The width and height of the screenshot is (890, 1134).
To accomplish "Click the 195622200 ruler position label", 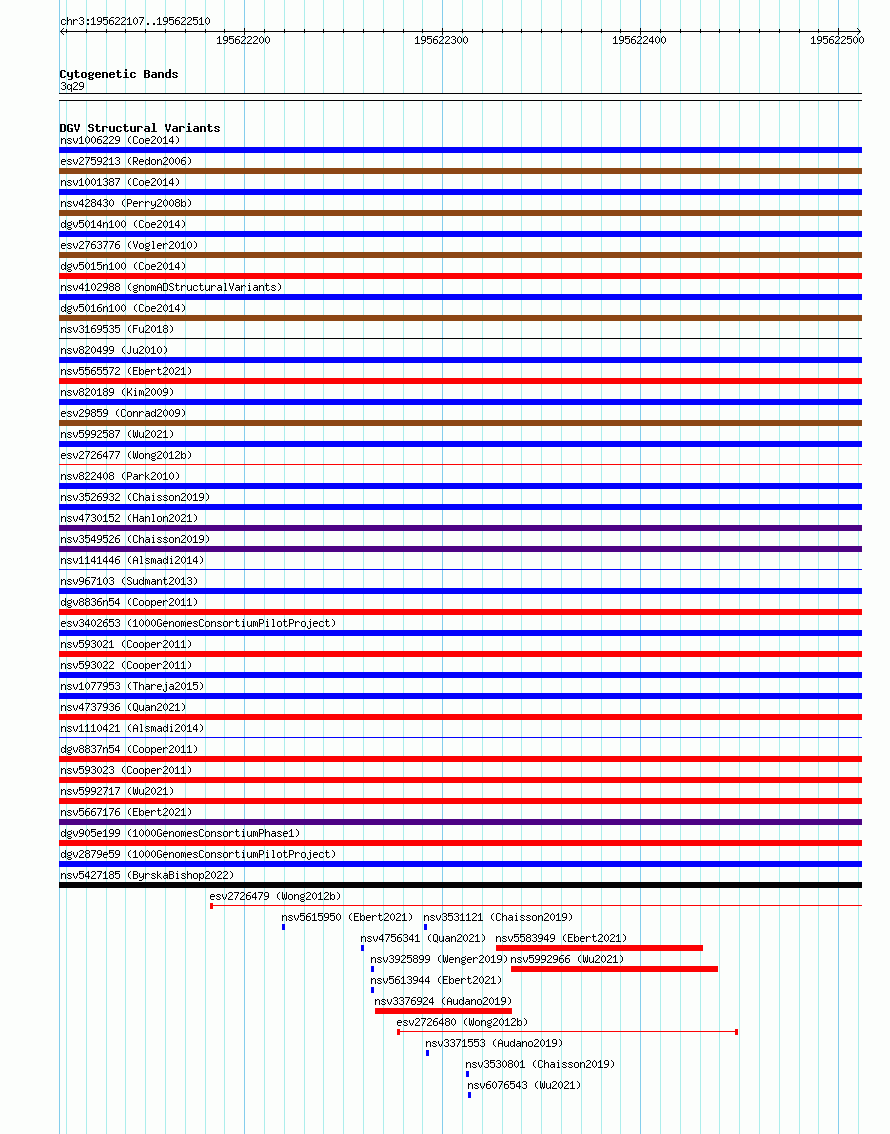I will [243, 40].
